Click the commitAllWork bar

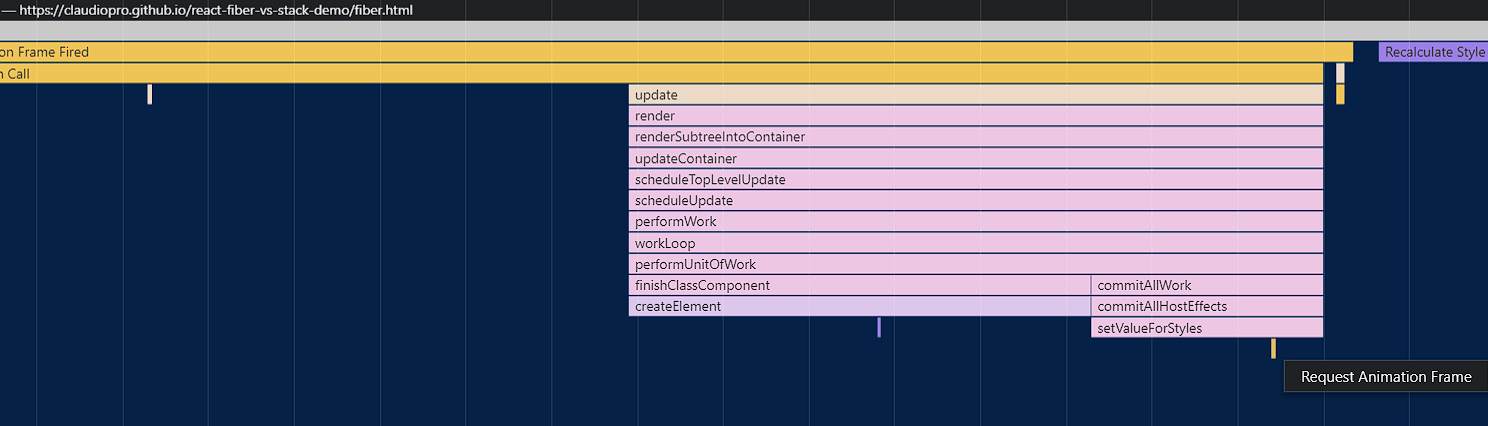pyautogui.click(x=1207, y=286)
